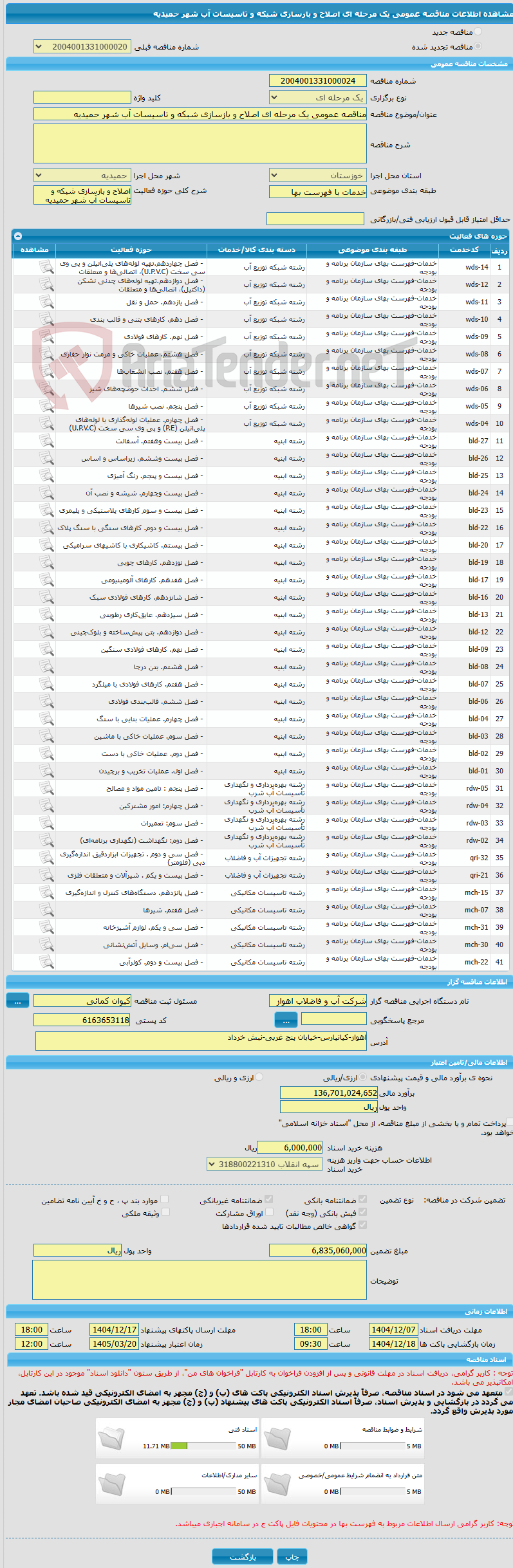Open the نوع برگزاری dropdown
Viewport: 513px width, 1568px height.
point(318,97)
